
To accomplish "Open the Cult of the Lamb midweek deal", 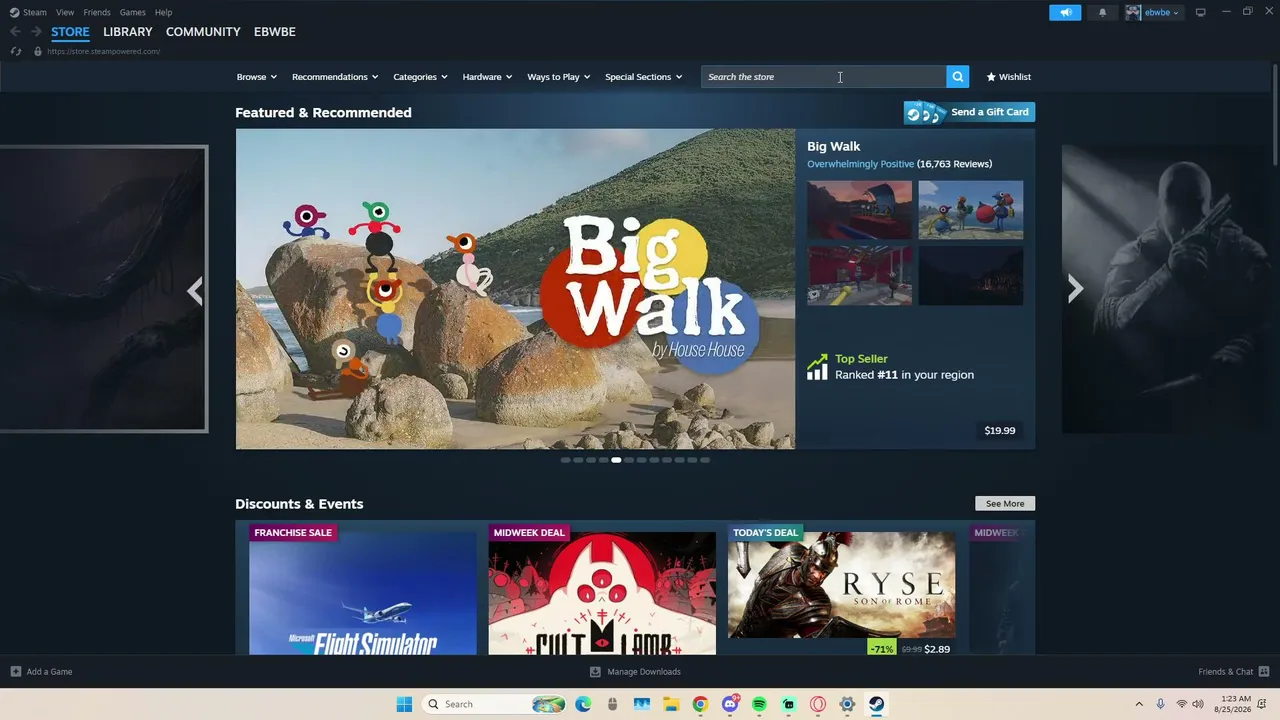I will [x=602, y=593].
